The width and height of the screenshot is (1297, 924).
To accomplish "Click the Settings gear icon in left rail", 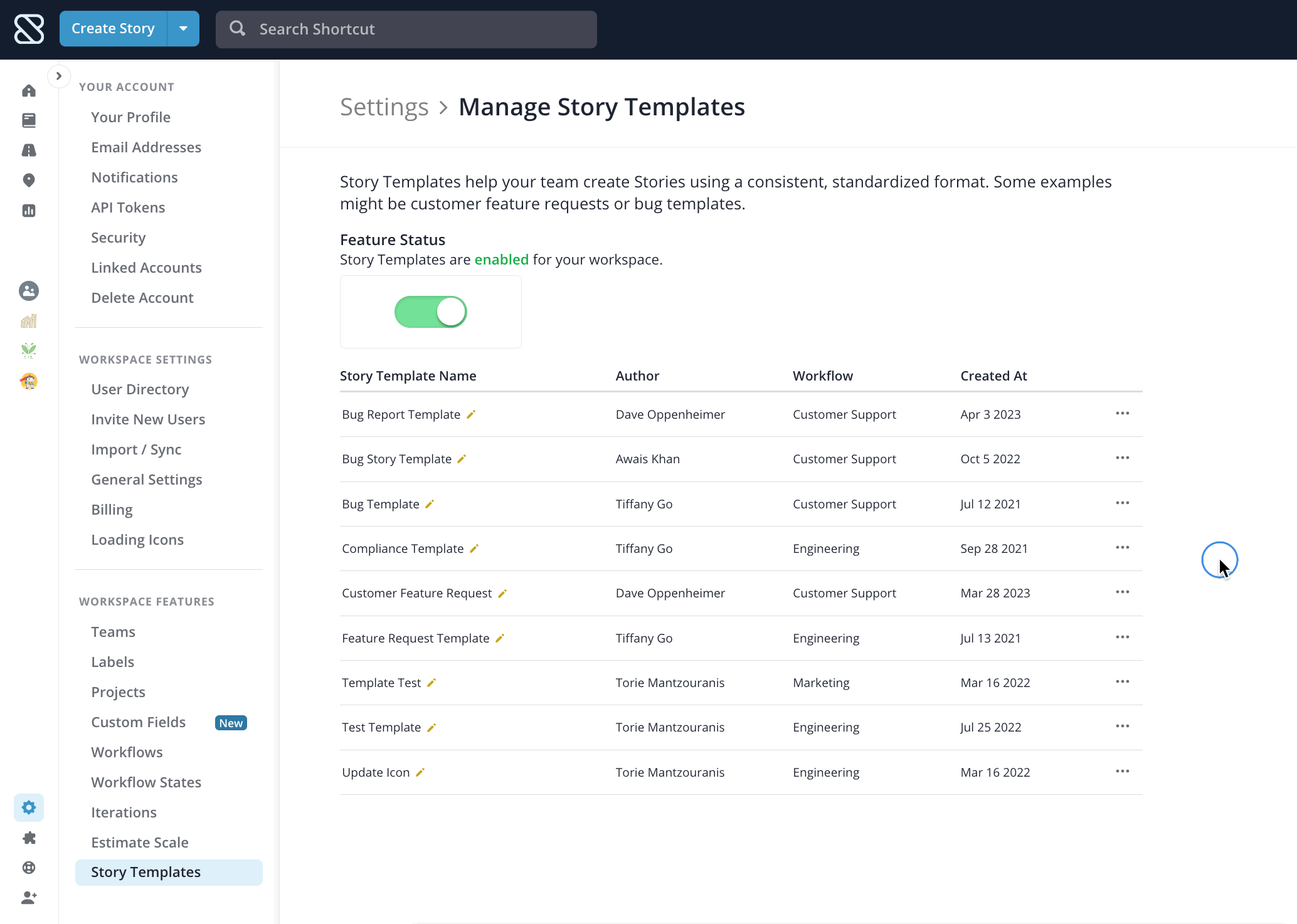I will click(x=29, y=807).
